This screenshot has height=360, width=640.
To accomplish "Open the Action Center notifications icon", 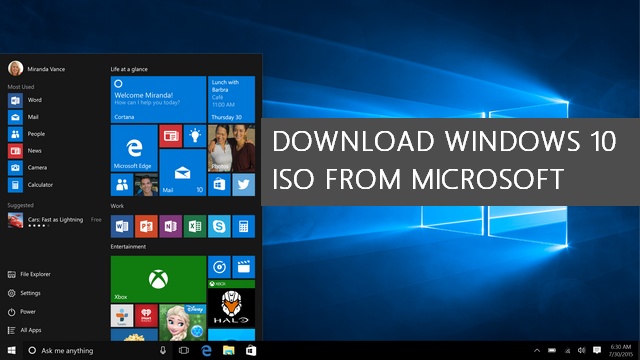I will pyautogui.click(x=597, y=351).
